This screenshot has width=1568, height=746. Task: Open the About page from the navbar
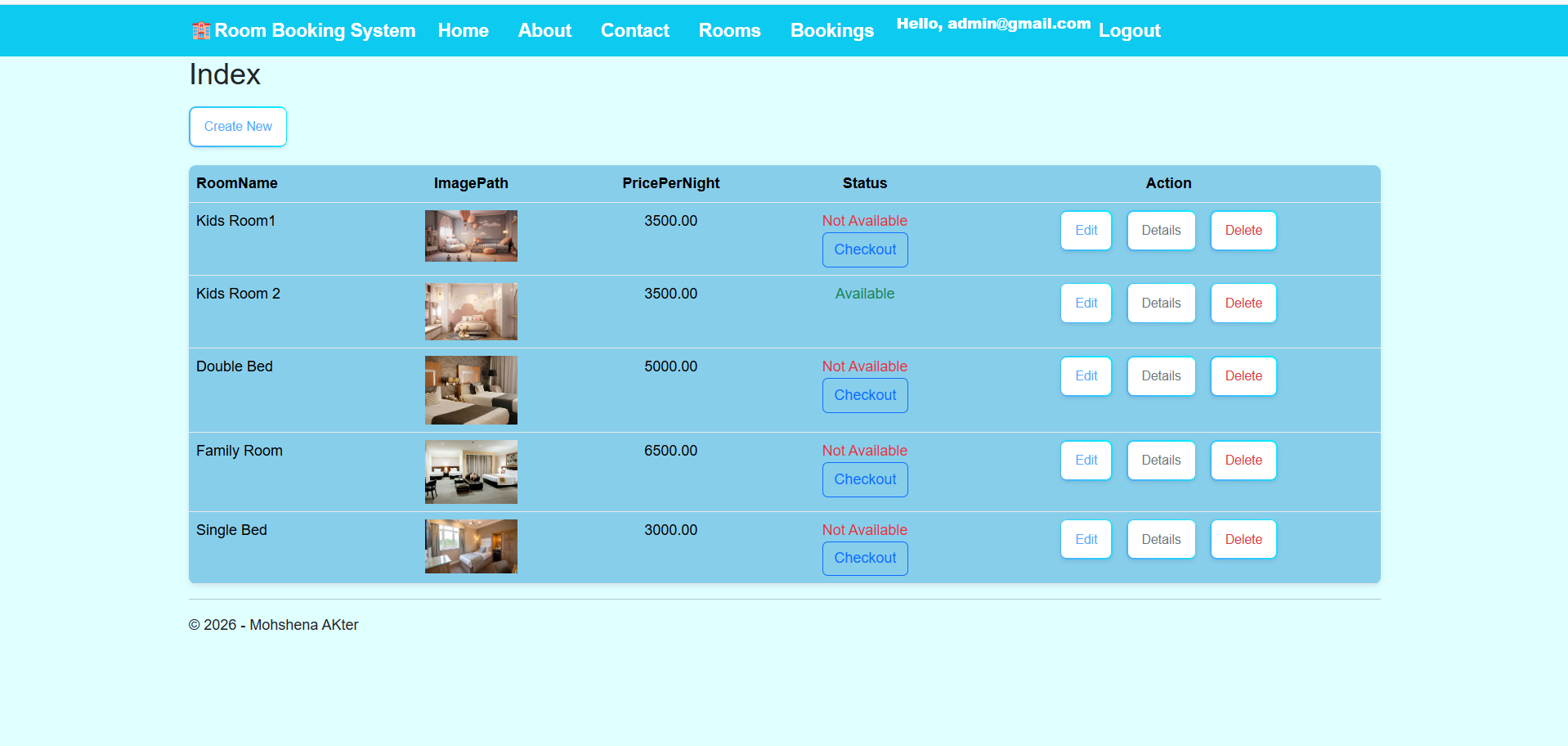pos(544,30)
